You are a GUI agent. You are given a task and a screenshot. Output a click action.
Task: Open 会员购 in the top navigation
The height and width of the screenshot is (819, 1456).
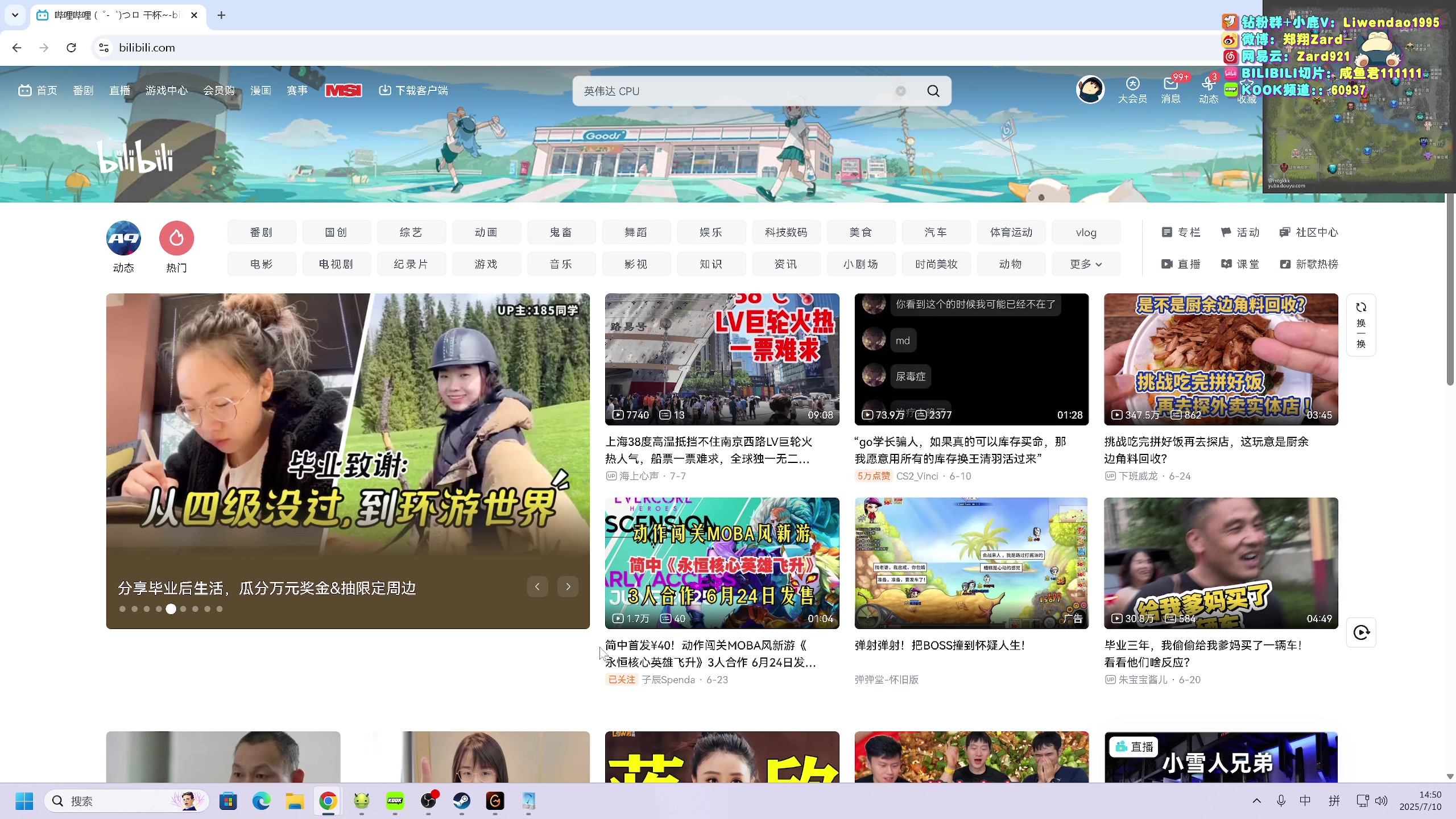click(219, 90)
